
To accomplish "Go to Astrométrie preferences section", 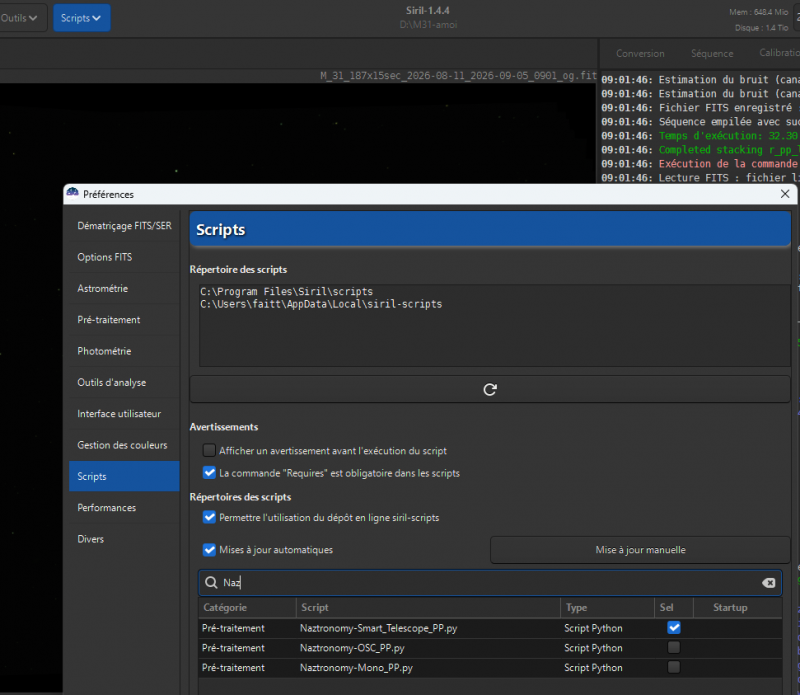I will click(124, 288).
